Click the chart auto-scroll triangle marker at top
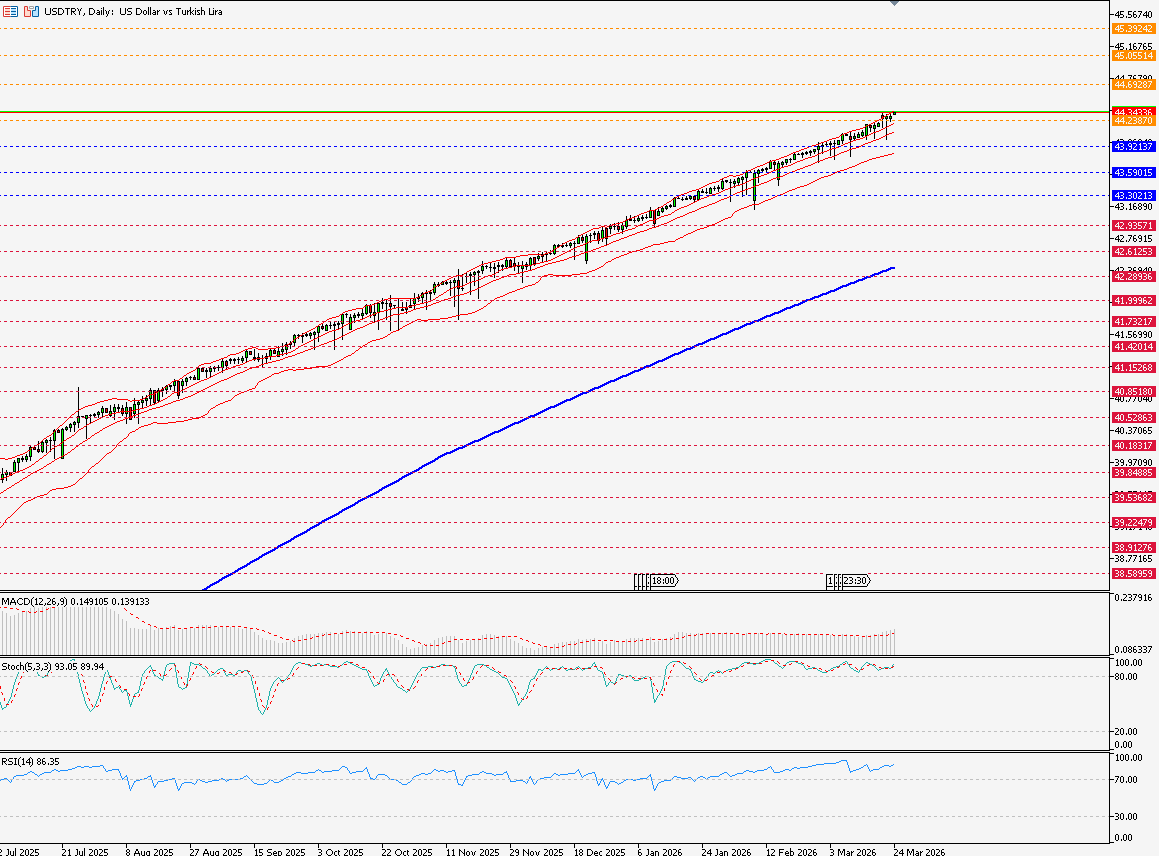Viewport: 1159px width, 856px height. pyautogui.click(x=893, y=4)
